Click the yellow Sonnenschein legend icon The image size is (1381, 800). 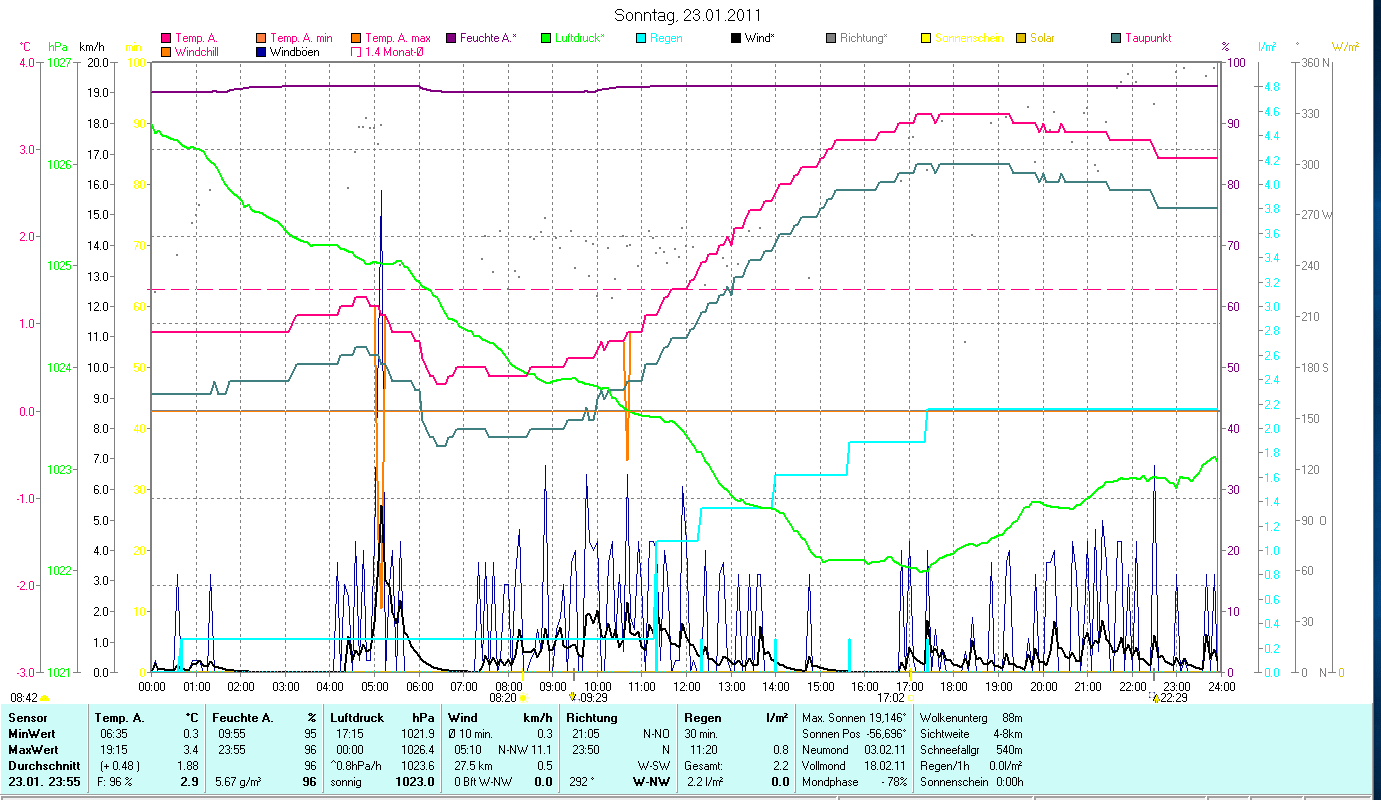click(926, 39)
